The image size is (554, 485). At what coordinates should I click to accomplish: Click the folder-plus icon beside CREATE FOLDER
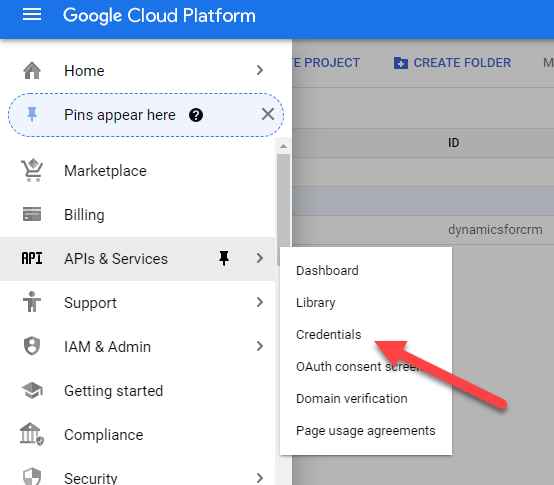pos(401,63)
